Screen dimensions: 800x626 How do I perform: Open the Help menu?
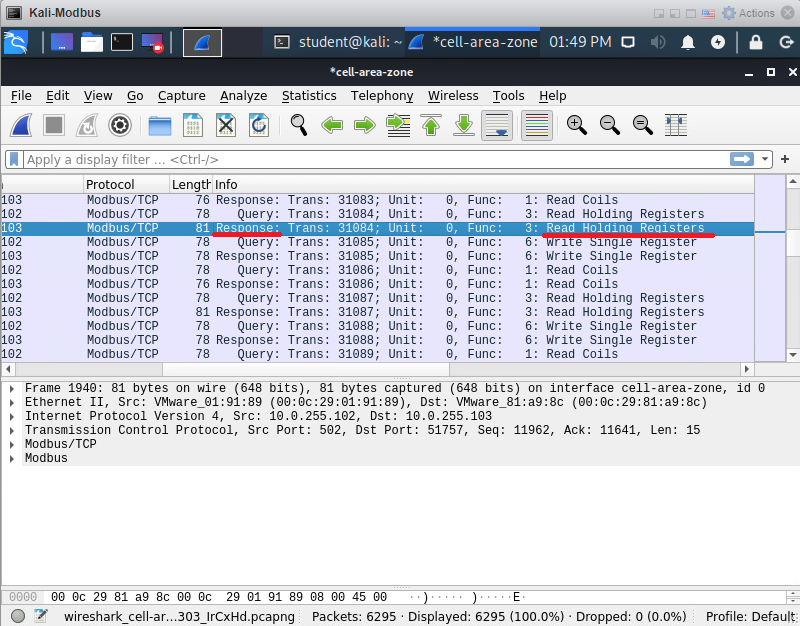pyautogui.click(x=553, y=96)
